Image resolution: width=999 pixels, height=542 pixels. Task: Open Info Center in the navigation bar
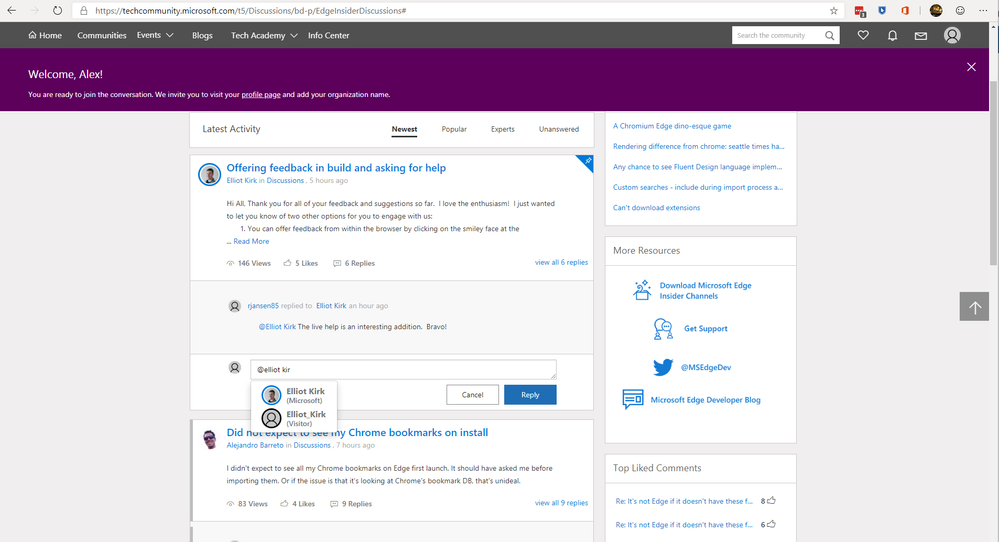pos(329,36)
